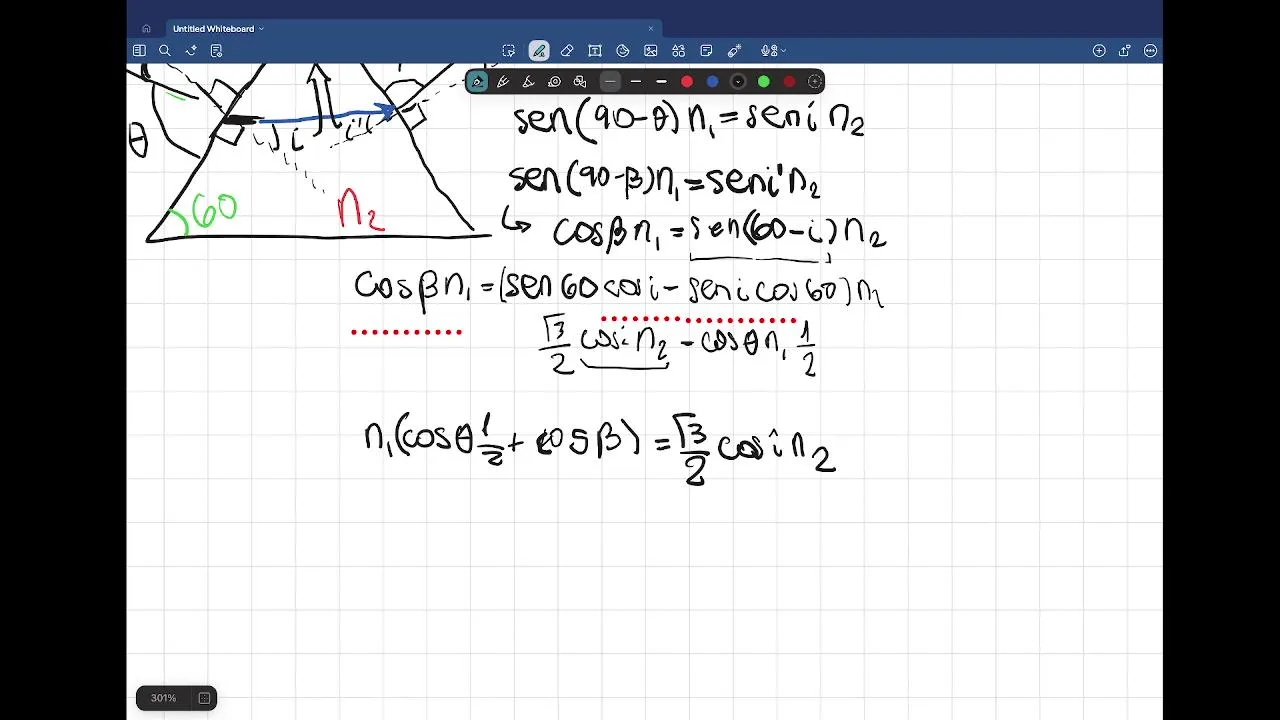The image size is (1280, 720).
Task: Select the shape drawing tool in pen bar
Action: tap(580, 82)
